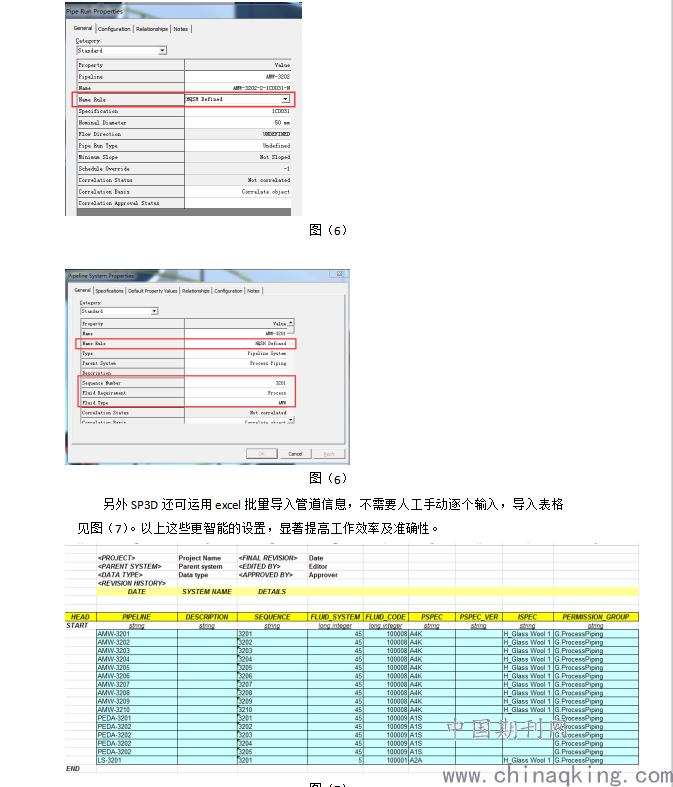Image resolution: width=673 pixels, height=787 pixels.
Task: Click PSPEC_VER column header
Action: point(479,617)
